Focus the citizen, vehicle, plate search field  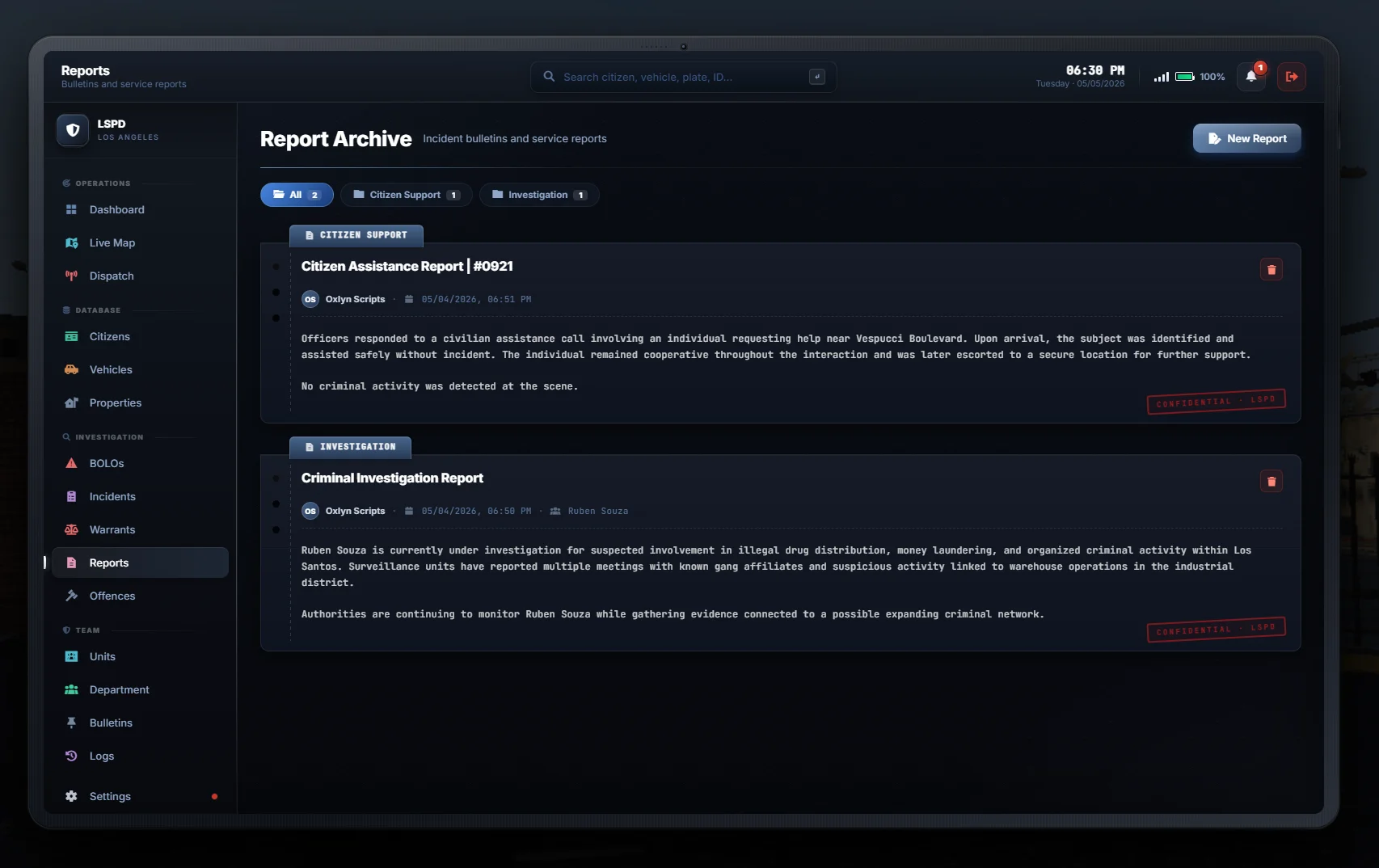click(683, 77)
